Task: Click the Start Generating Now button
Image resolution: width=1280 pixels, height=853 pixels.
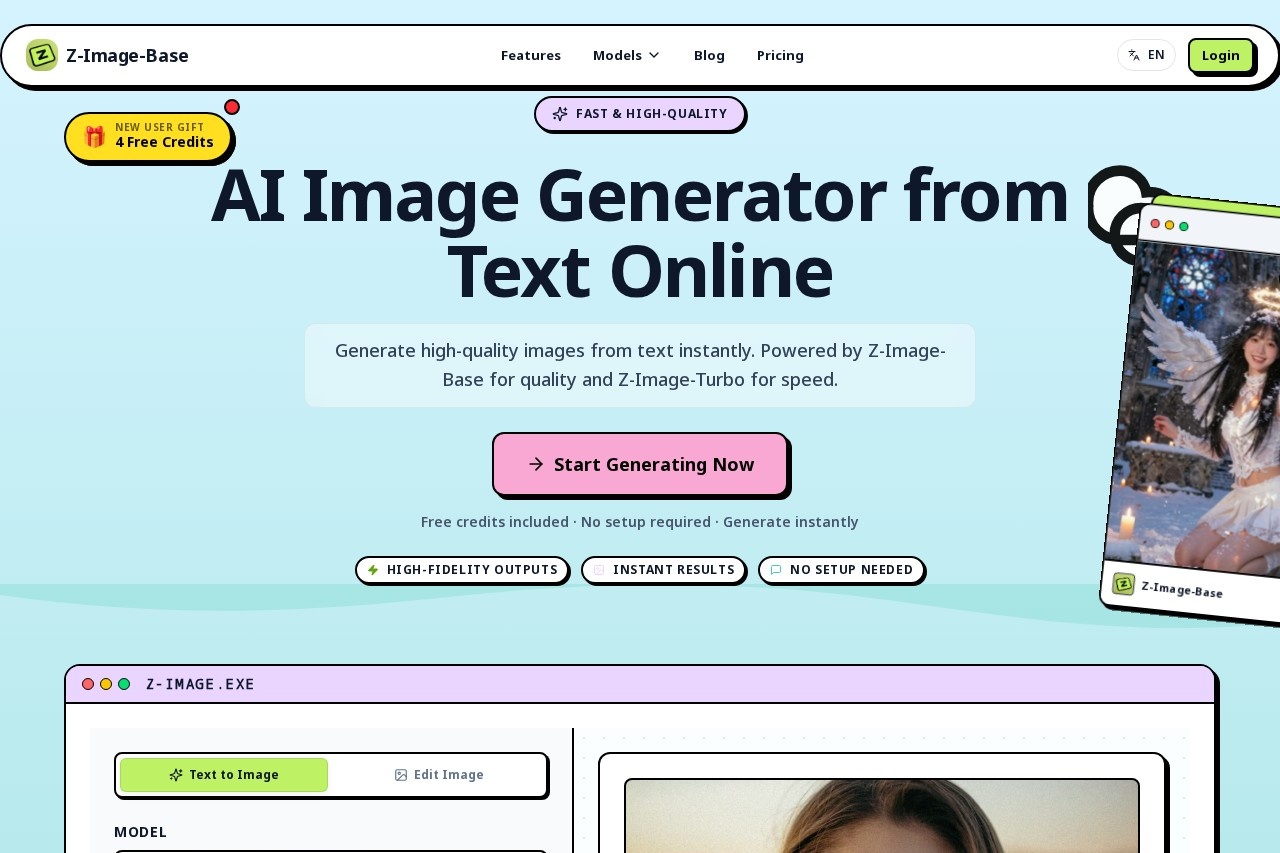Action: coord(640,464)
